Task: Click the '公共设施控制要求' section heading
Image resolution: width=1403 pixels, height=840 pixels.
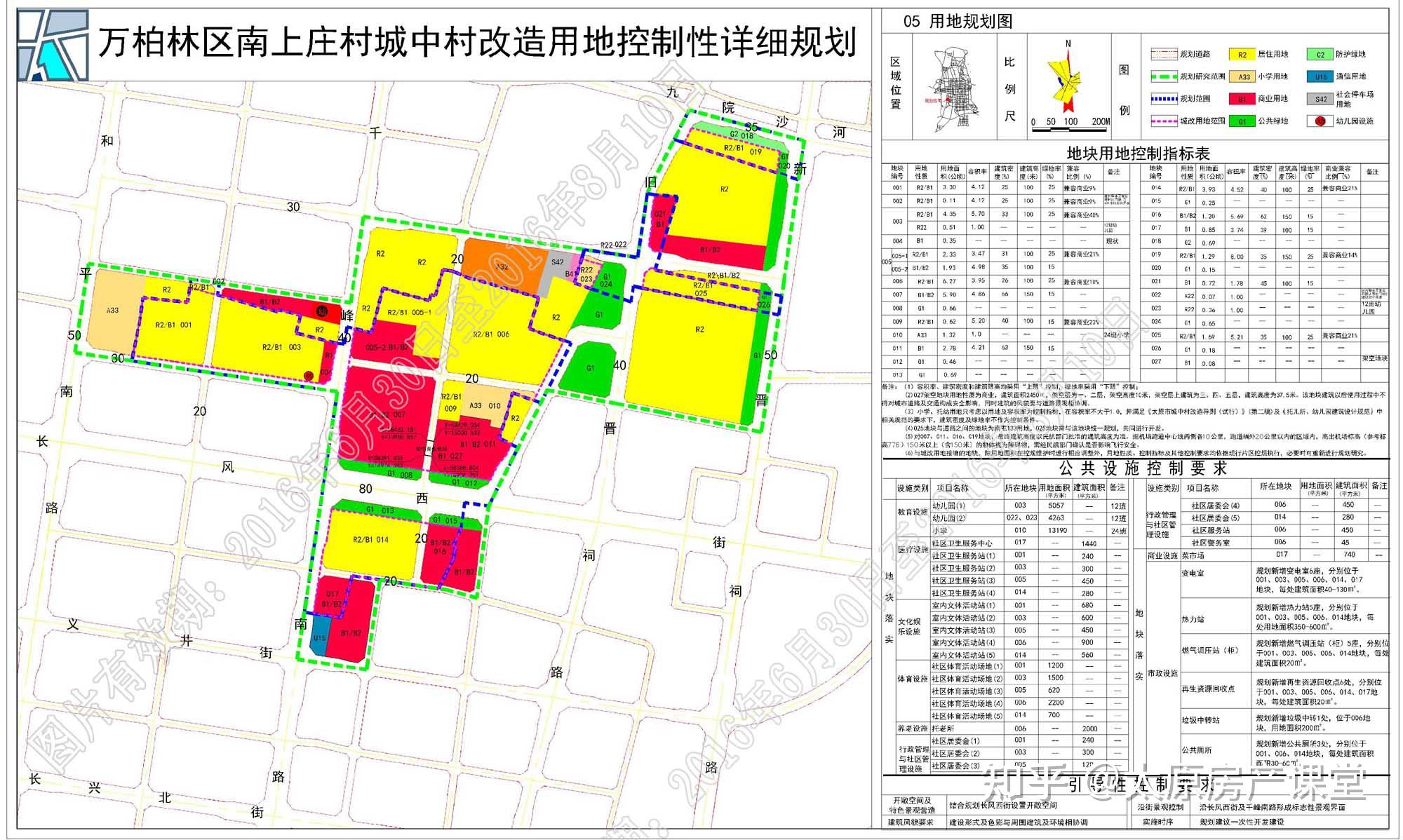Action: coord(1143,468)
